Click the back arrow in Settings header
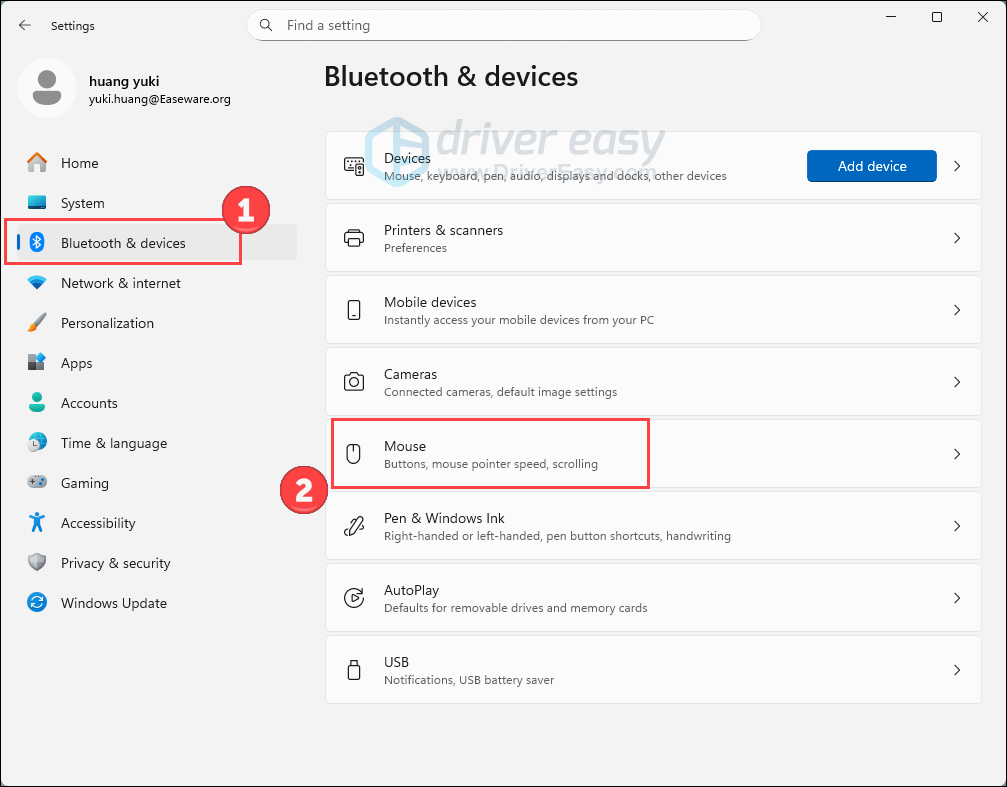The width and height of the screenshot is (1007, 787). [x=25, y=25]
